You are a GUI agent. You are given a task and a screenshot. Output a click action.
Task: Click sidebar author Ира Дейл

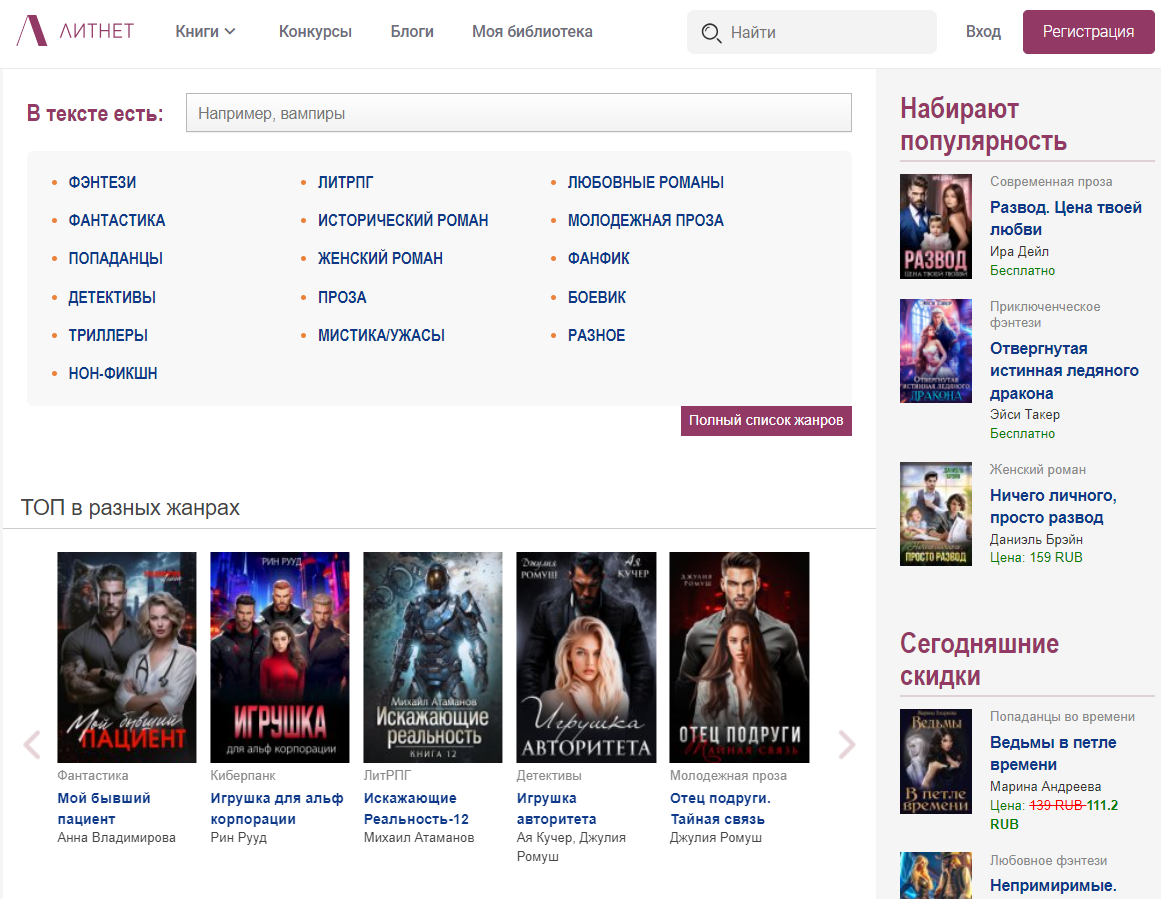click(1019, 251)
